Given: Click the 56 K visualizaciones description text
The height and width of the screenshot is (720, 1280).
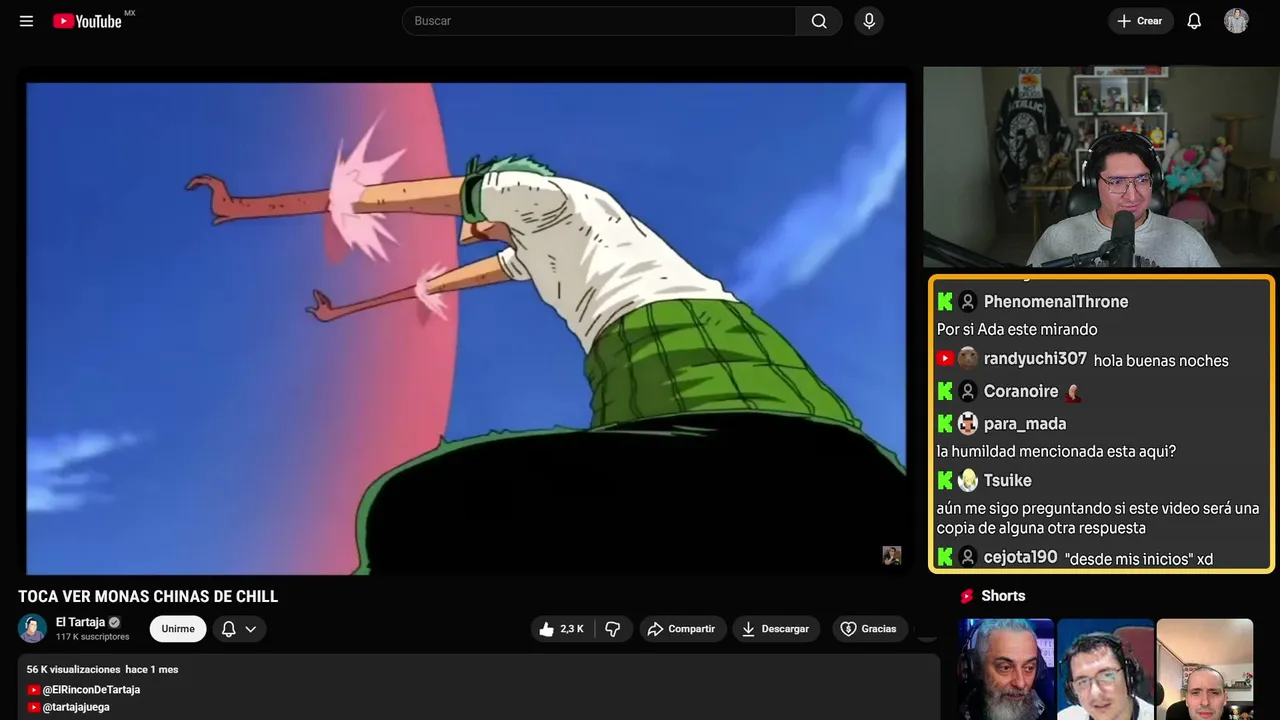Looking at the screenshot, I should (x=73, y=669).
